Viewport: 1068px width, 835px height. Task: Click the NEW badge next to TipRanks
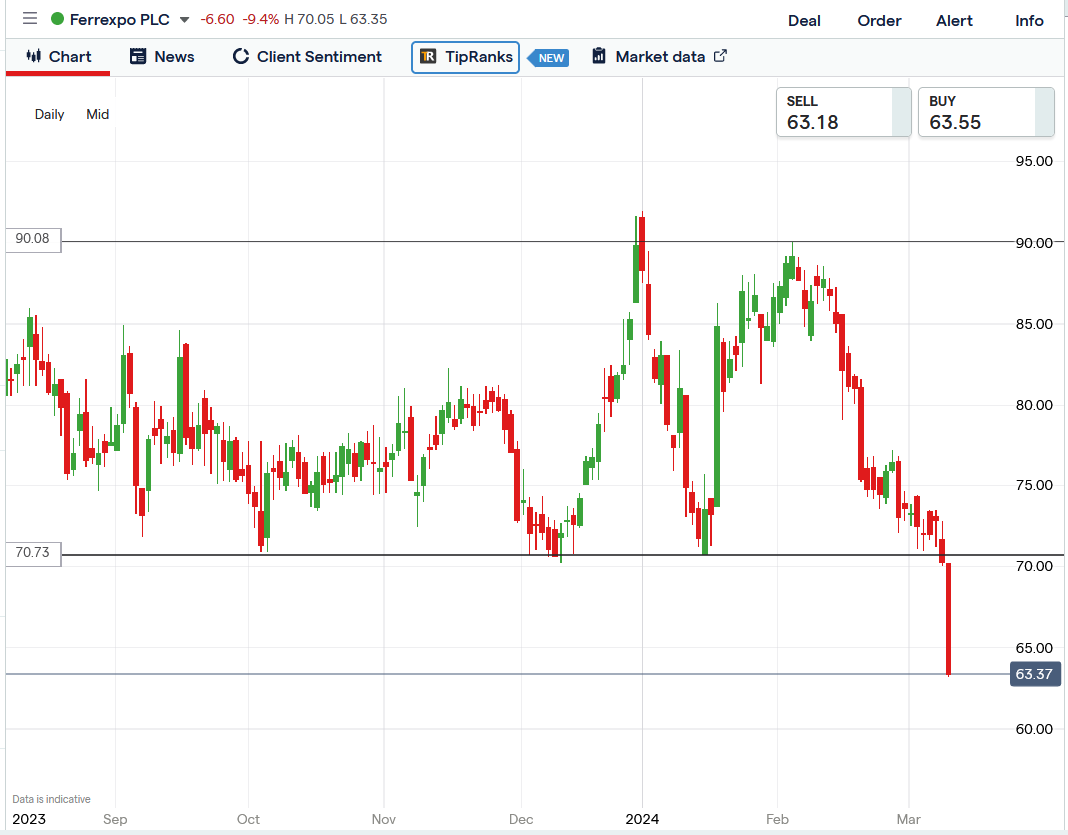549,58
